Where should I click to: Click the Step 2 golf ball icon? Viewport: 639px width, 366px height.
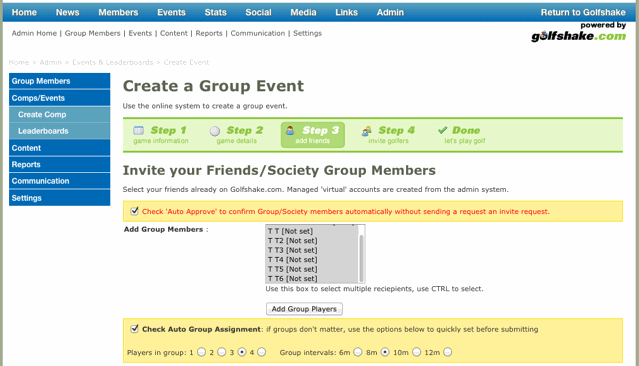click(215, 131)
